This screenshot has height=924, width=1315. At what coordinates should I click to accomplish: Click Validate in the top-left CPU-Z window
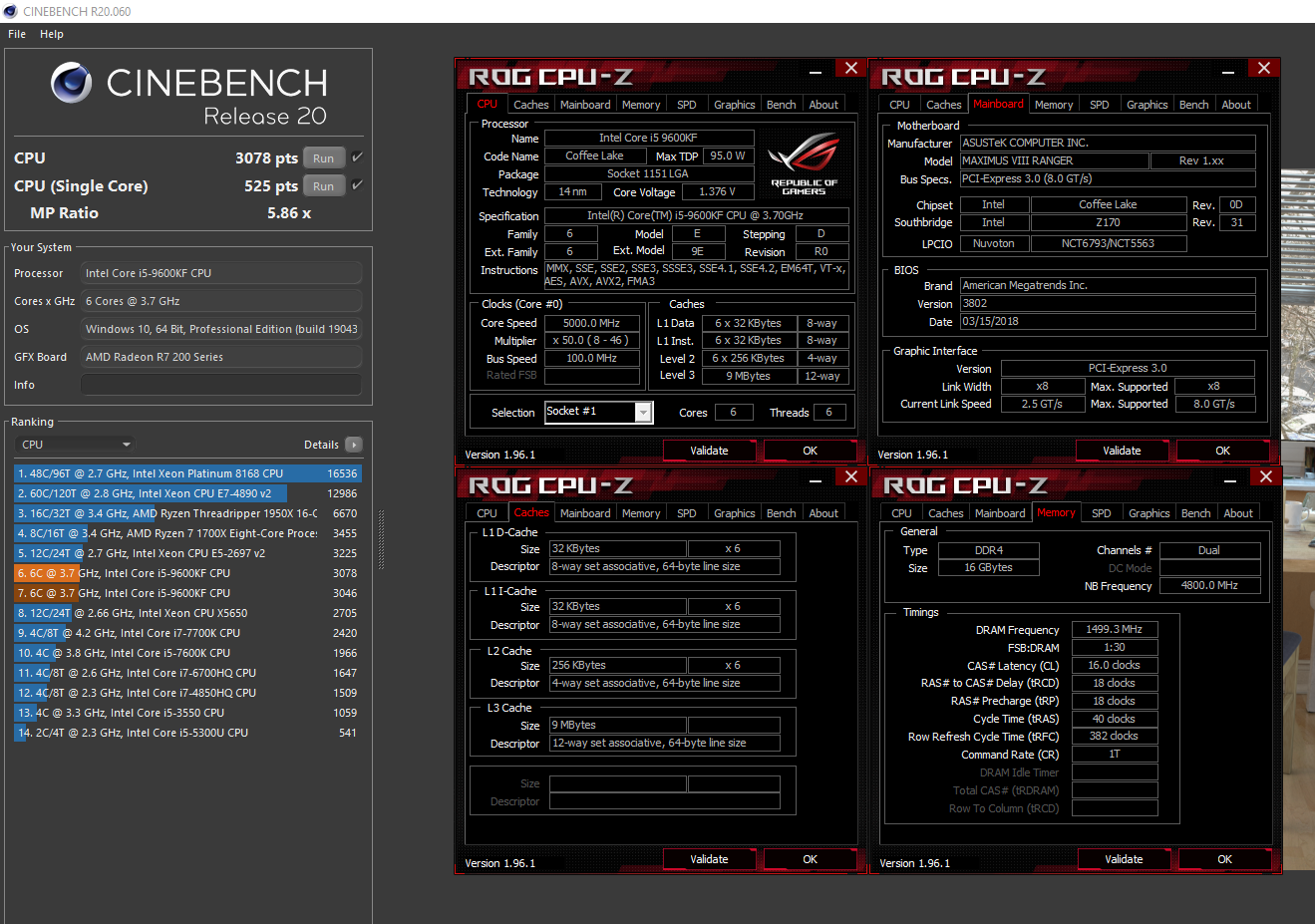[709, 451]
